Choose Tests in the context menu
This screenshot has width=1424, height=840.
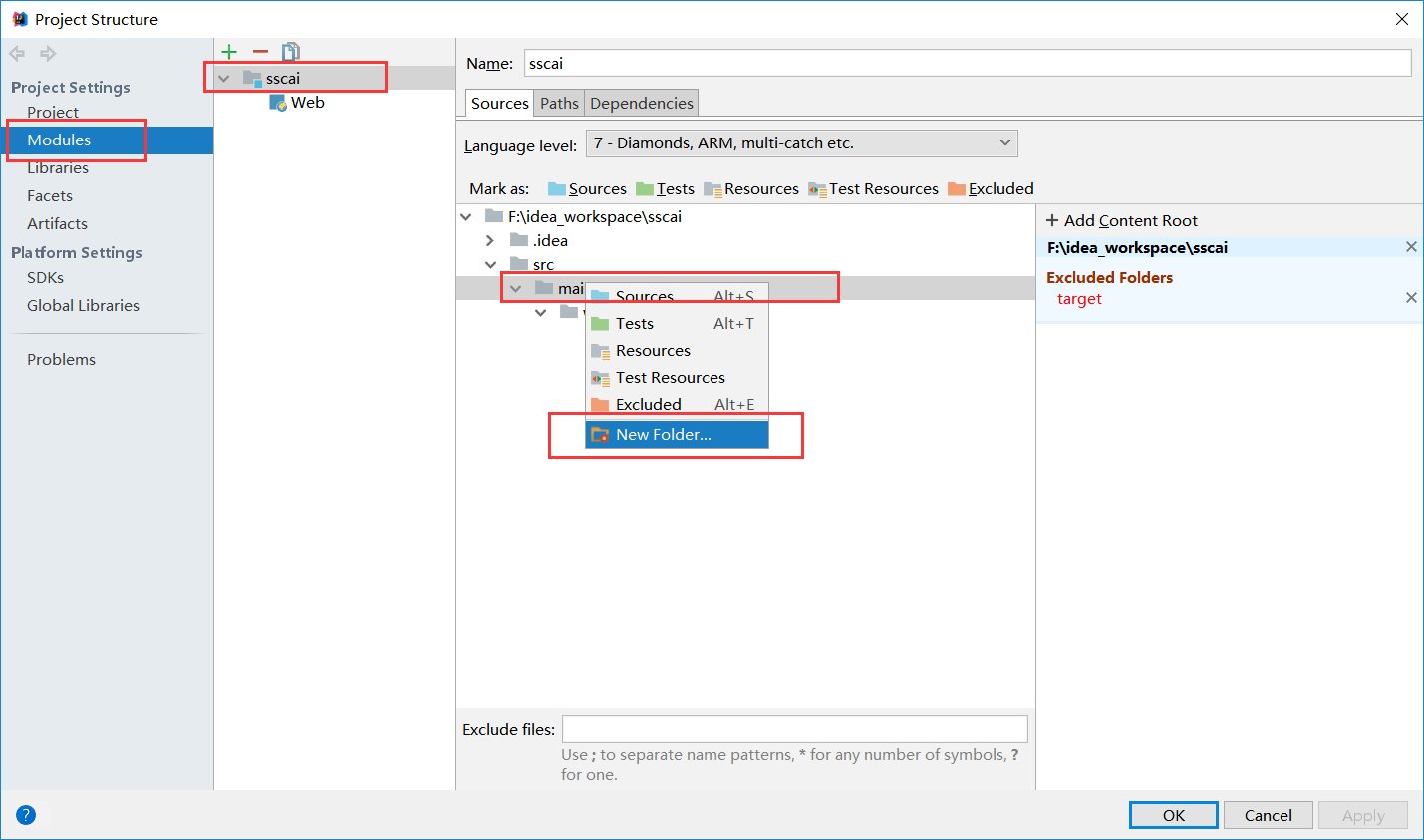(677, 323)
